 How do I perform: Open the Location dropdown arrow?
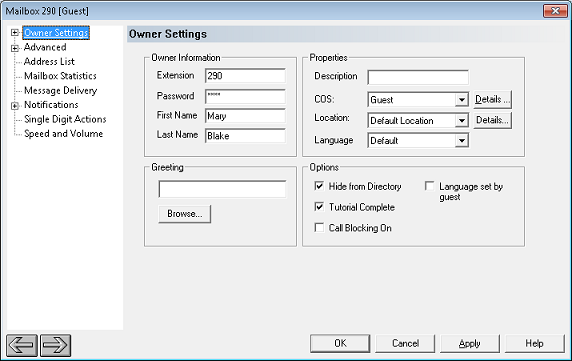pyautogui.click(x=461, y=120)
